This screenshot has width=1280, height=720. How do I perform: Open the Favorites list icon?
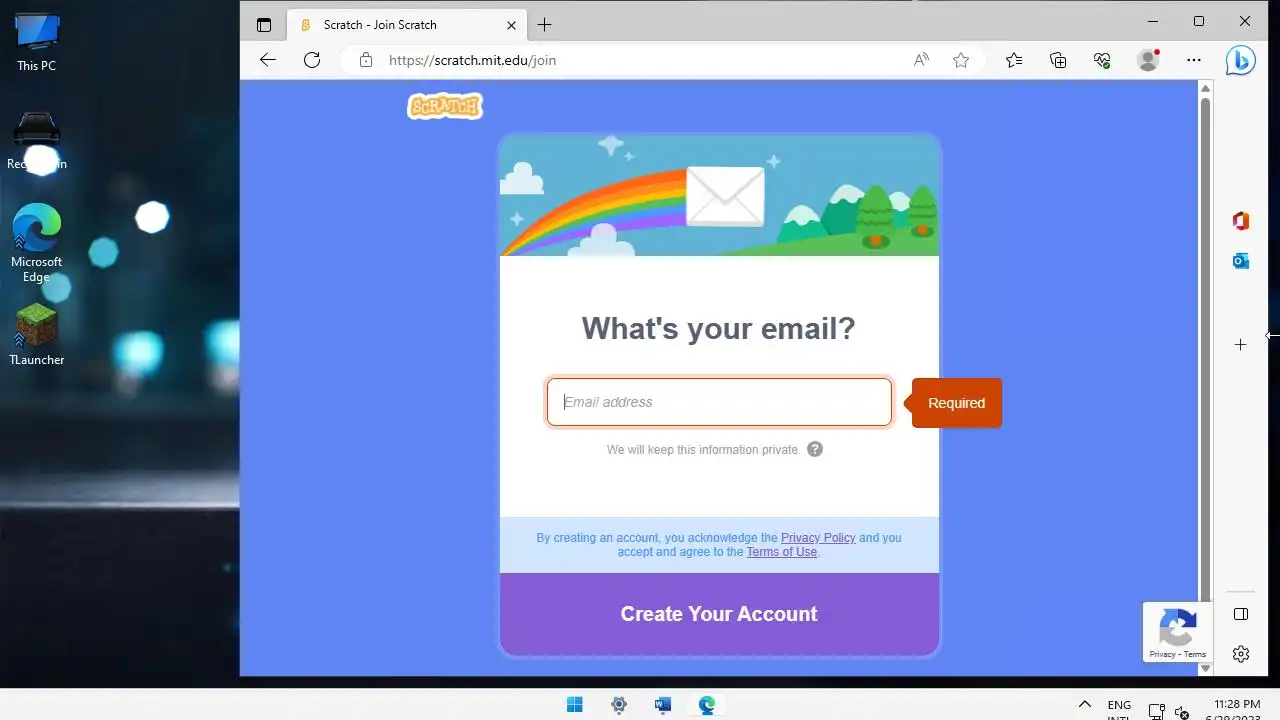1014,60
